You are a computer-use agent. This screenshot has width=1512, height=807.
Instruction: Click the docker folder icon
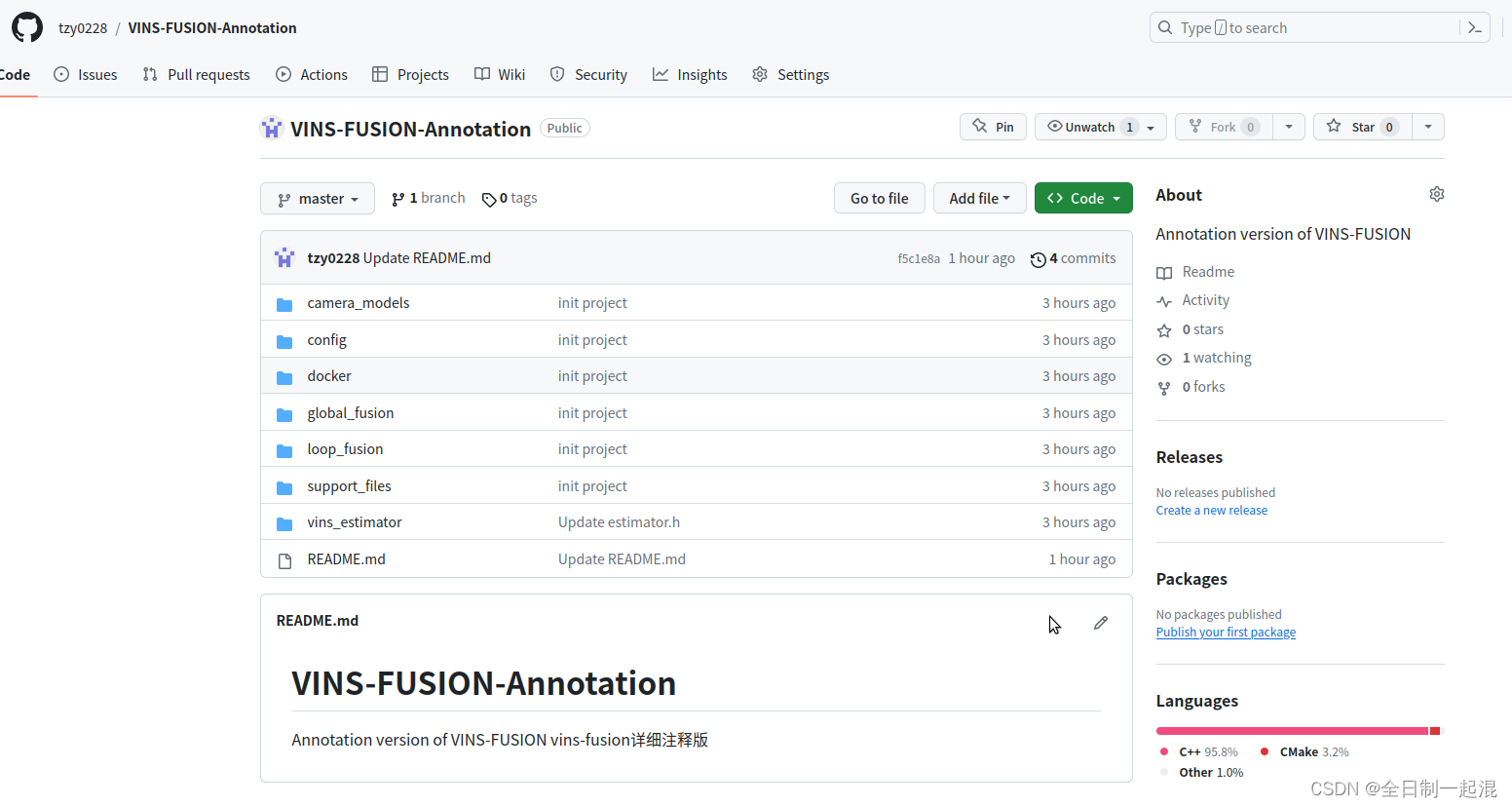284,377
